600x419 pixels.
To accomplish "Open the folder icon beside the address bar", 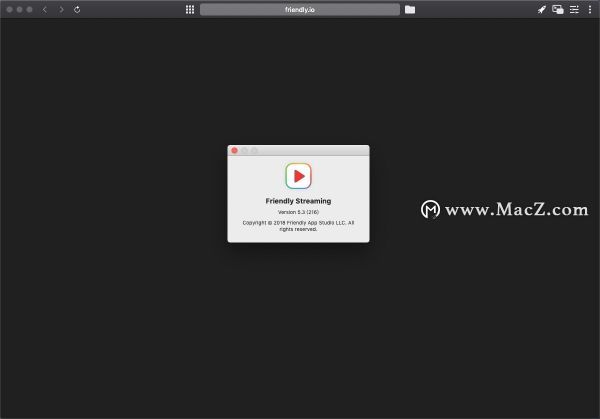I will [x=410, y=10].
